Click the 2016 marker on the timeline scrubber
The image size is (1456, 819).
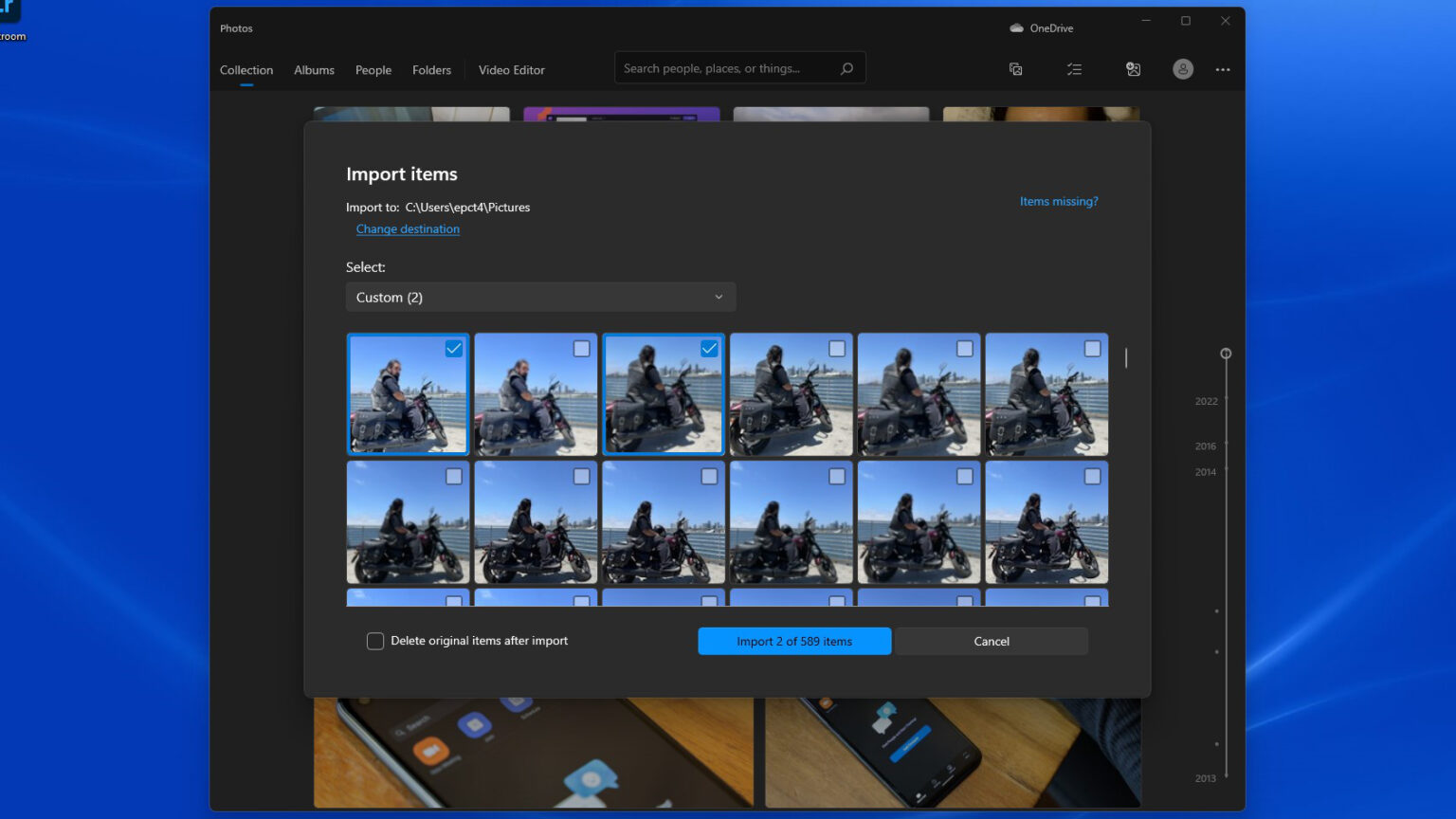pyautogui.click(x=1205, y=446)
